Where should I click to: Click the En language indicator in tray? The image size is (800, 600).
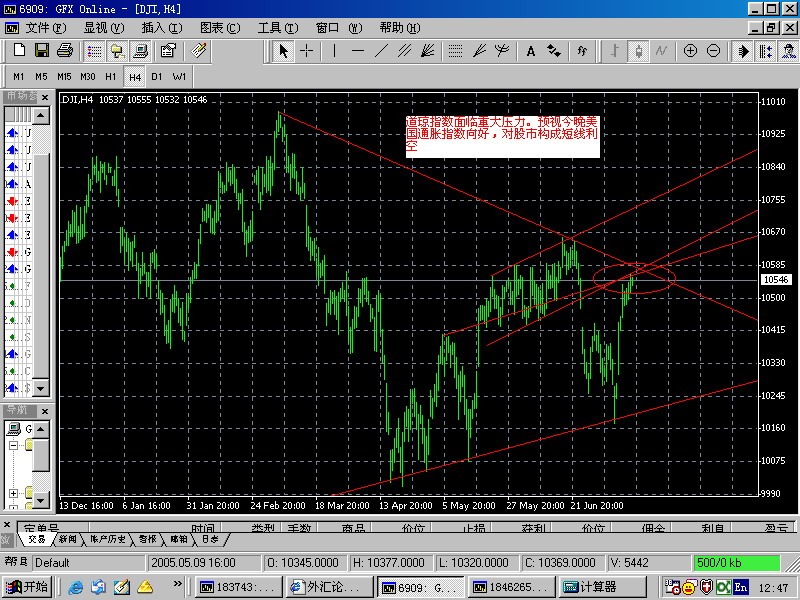(741, 587)
